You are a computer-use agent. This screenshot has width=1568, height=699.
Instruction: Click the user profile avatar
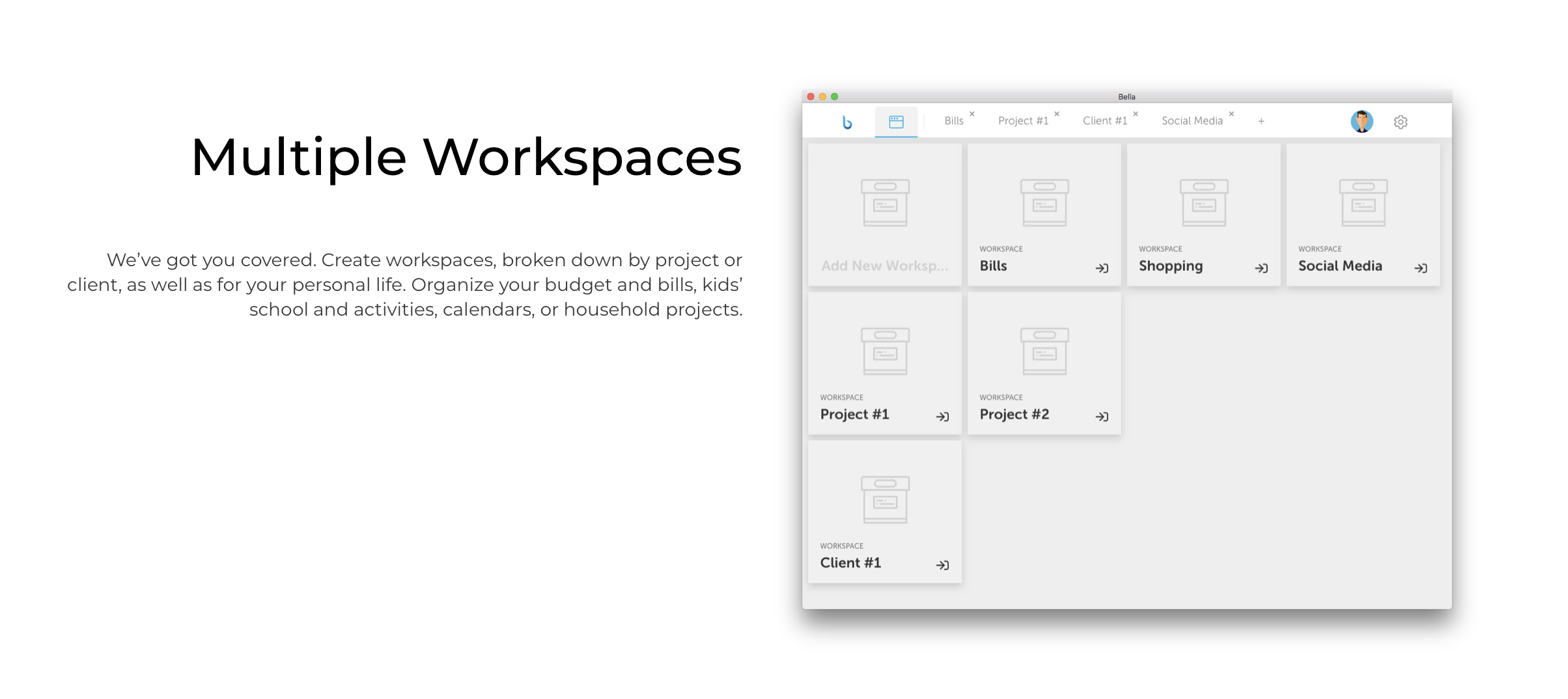point(1362,121)
